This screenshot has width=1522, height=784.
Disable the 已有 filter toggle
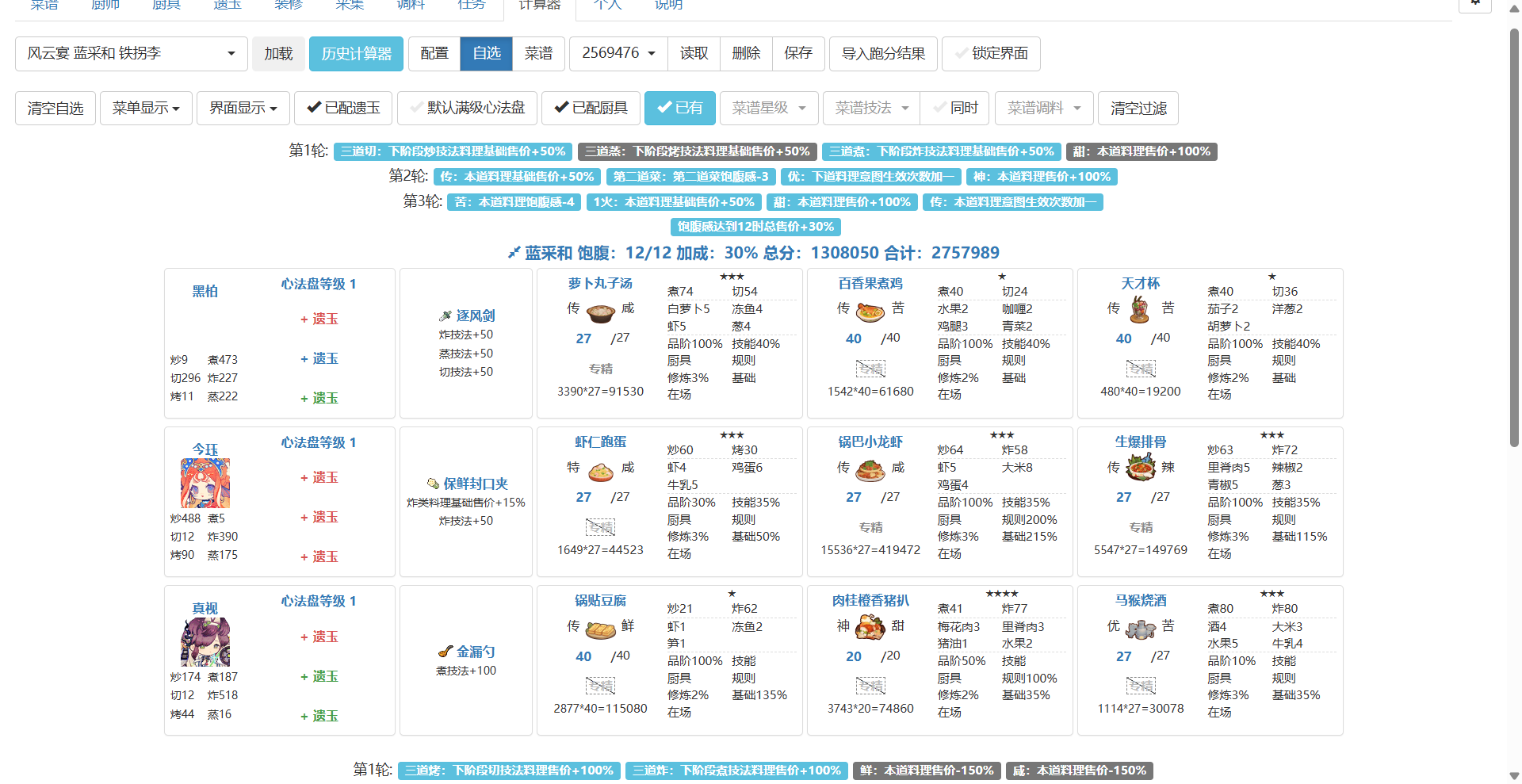679,108
